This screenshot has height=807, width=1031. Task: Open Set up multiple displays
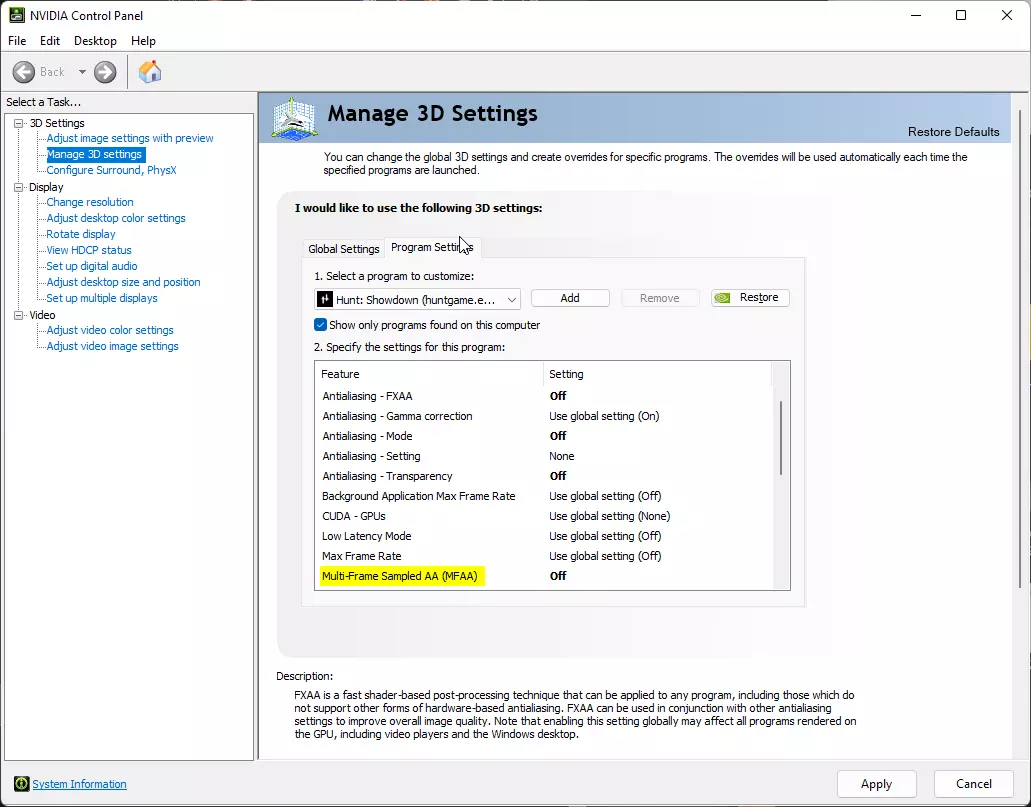click(102, 298)
